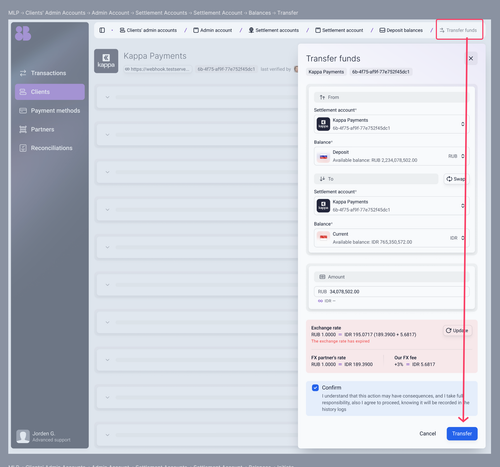Click the Our FX fee value
The width and height of the screenshot is (500, 467).
click(x=415, y=364)
